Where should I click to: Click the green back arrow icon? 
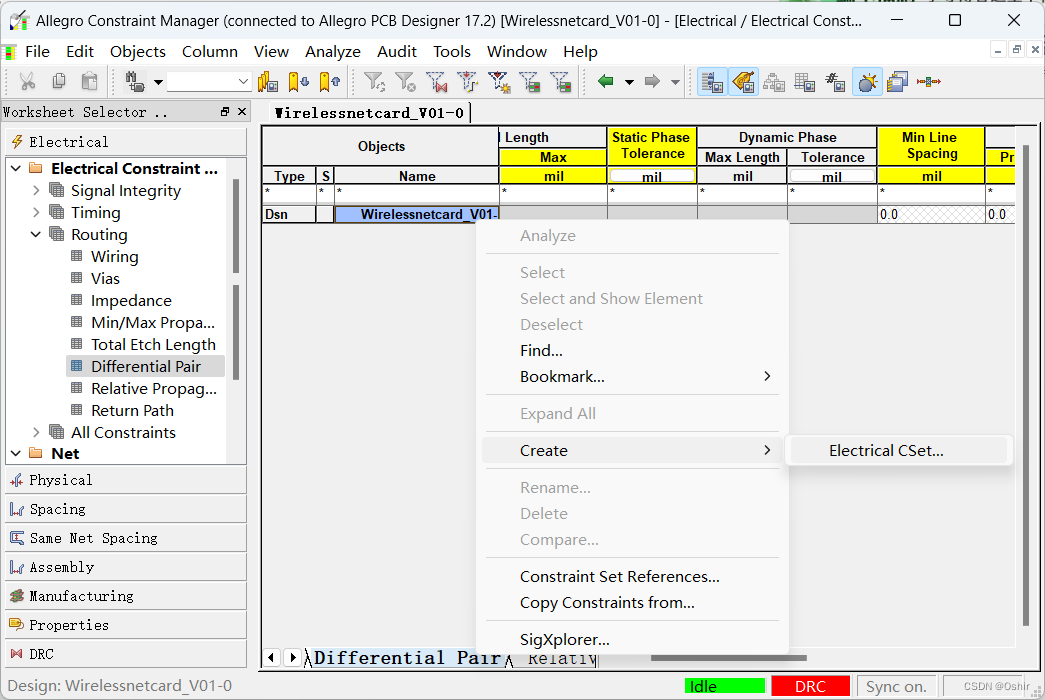click(x=605, y=82)
